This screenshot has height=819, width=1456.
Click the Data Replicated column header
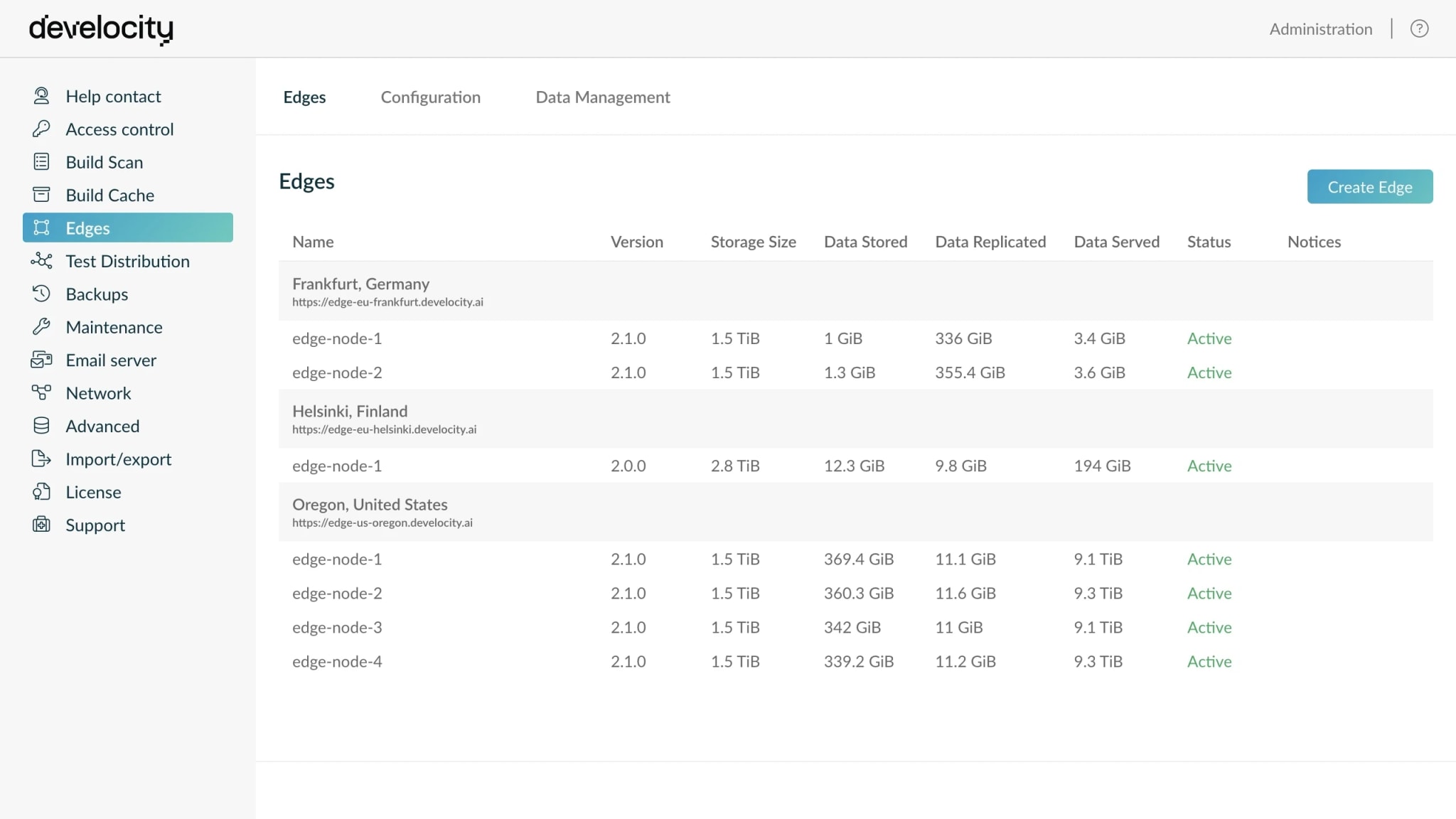pos(990,242)
